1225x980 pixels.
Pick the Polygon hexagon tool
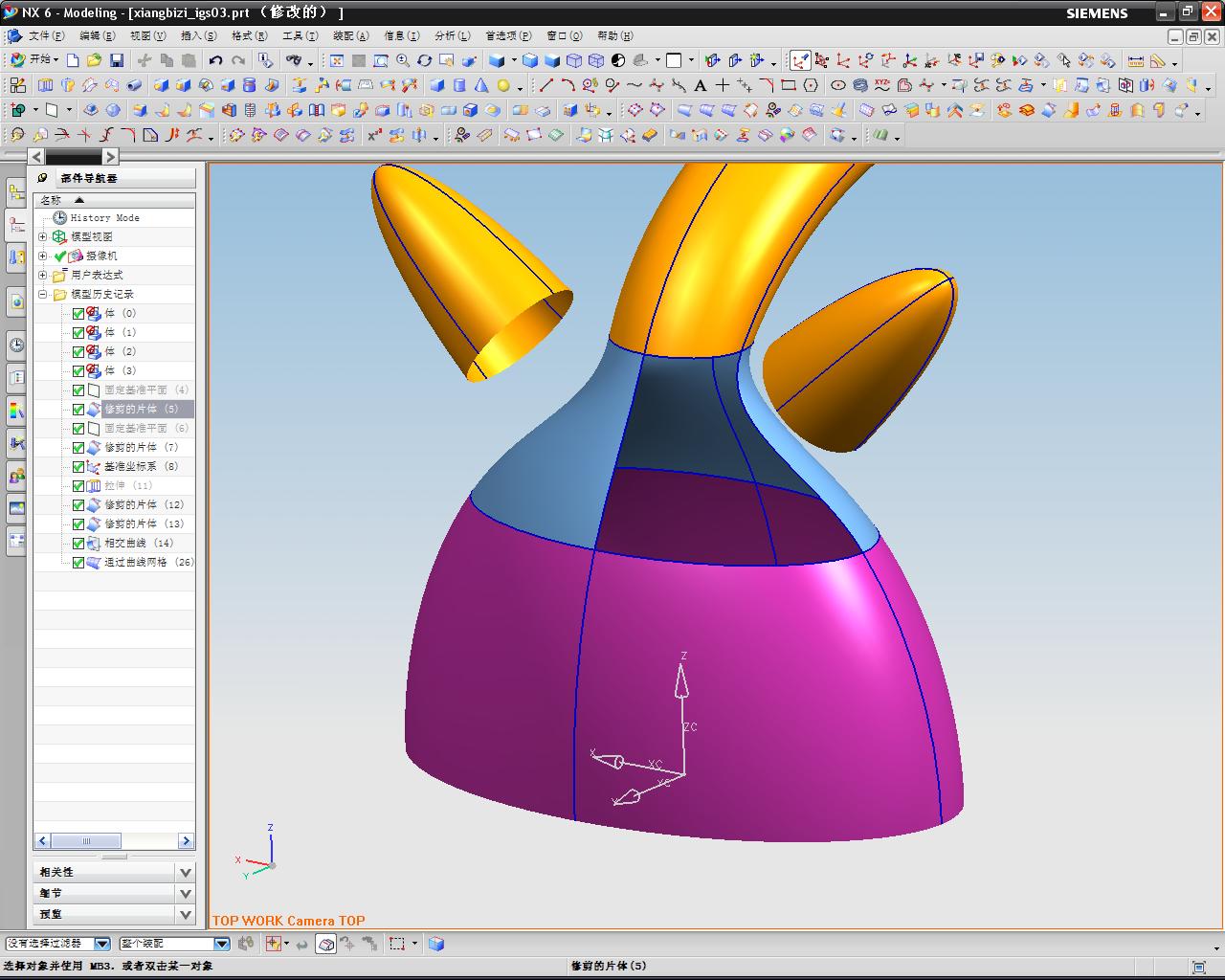point(811,85)
